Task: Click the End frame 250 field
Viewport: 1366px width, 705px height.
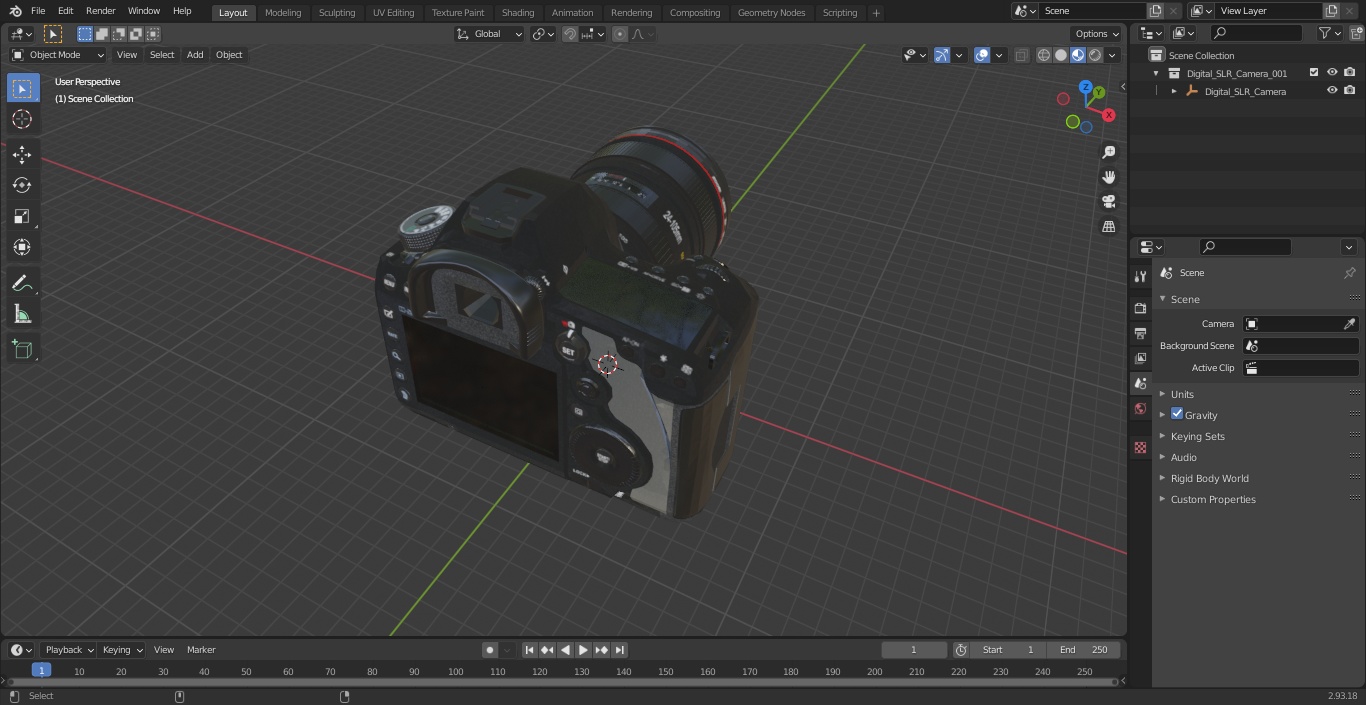Action: pyautogui.click(x=1083, y=650)
